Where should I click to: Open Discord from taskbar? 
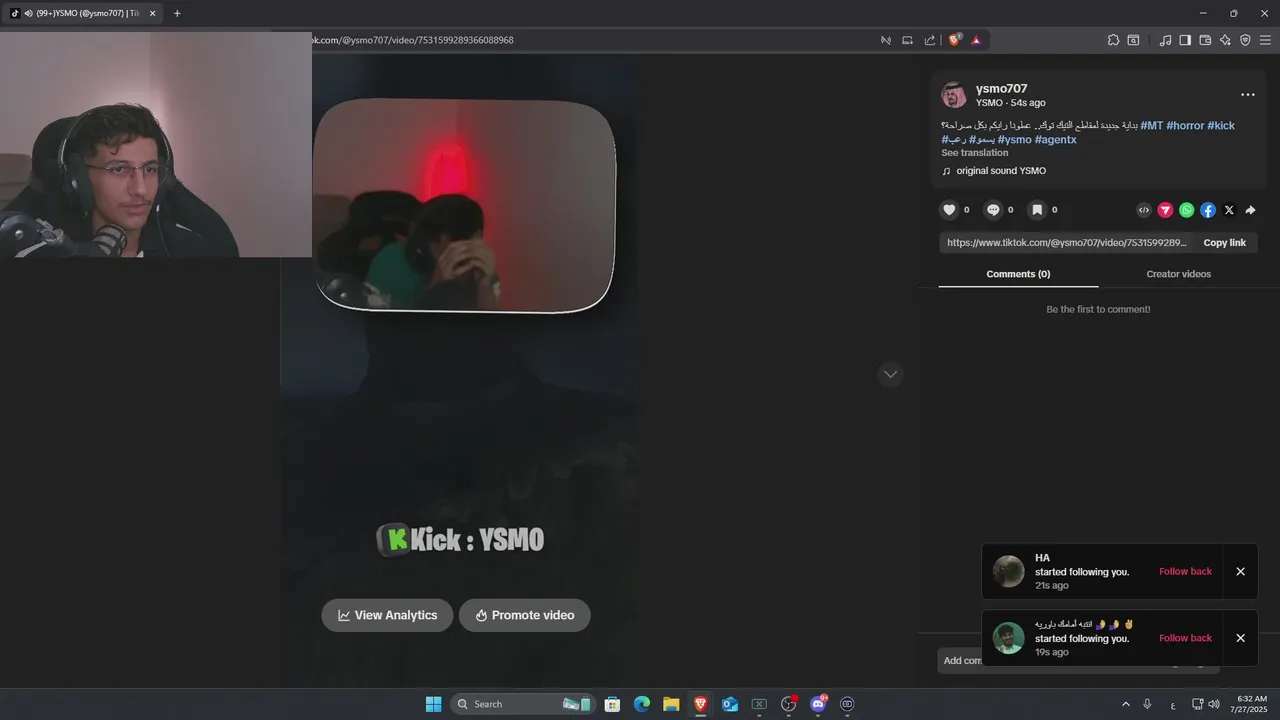[818, 704]
